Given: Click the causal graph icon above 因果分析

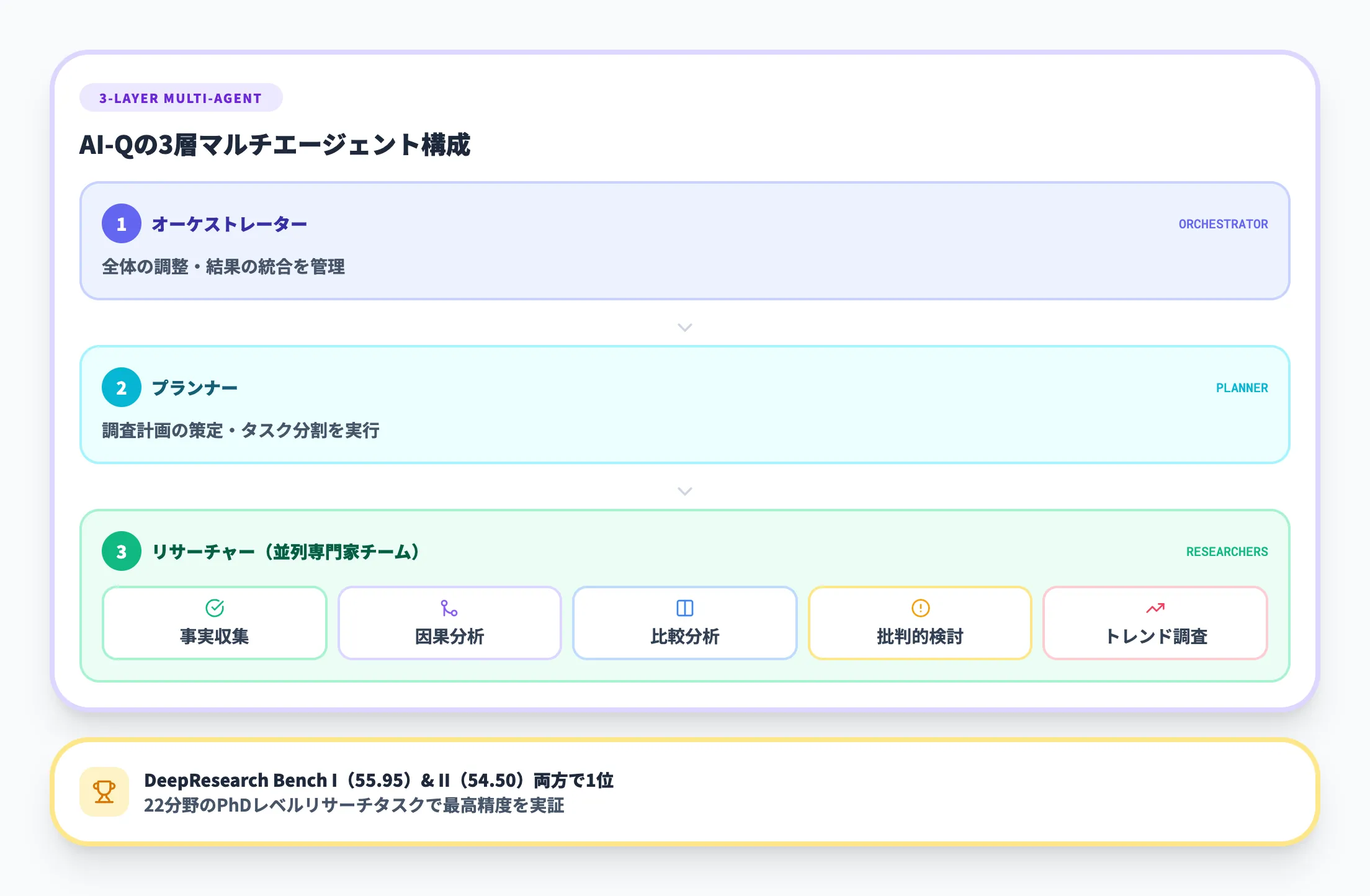Looking at the screenshot, I should tap(449, 608).
